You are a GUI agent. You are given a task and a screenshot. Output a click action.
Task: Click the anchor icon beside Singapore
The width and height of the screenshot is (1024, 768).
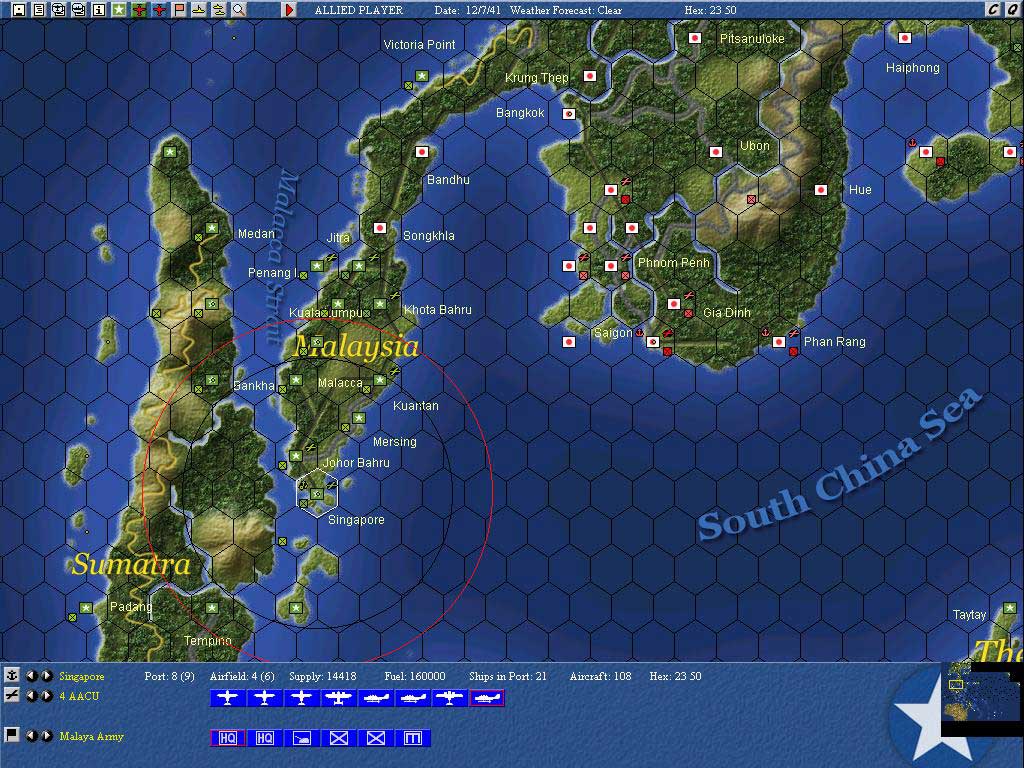coord(11,675)
